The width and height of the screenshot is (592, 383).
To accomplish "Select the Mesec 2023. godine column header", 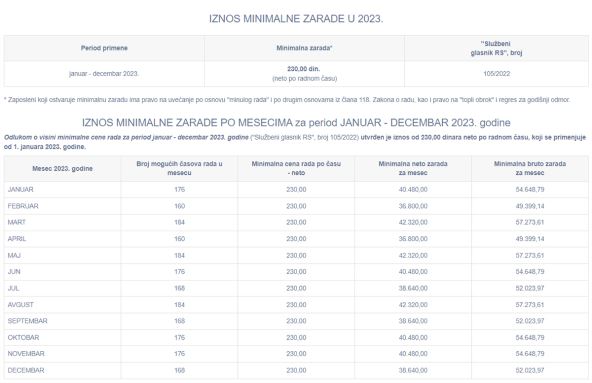I will [62, 168].
